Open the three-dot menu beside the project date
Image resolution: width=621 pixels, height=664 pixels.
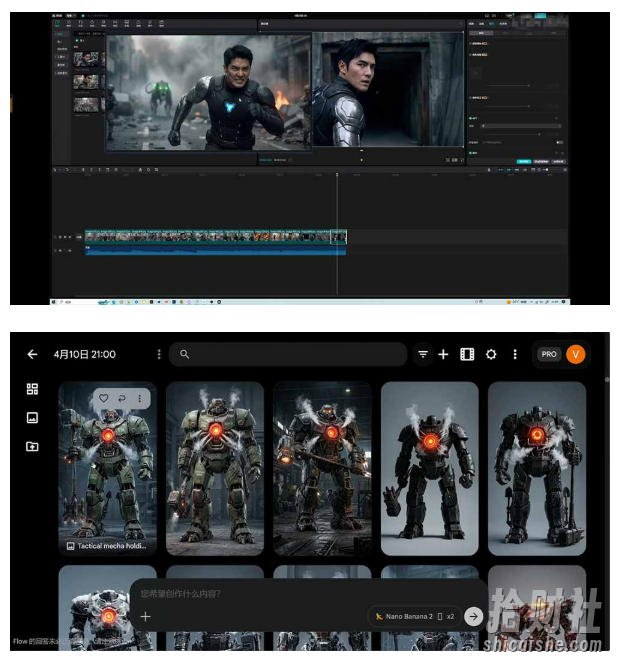pos(159,354)
